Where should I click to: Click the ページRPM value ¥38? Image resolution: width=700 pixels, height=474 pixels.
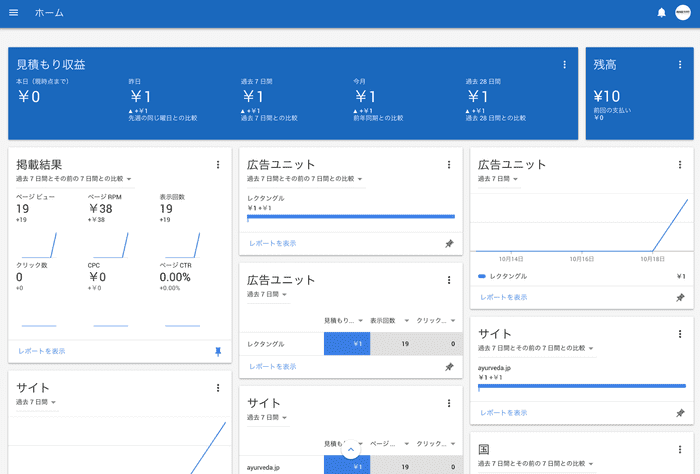[100, 209]
